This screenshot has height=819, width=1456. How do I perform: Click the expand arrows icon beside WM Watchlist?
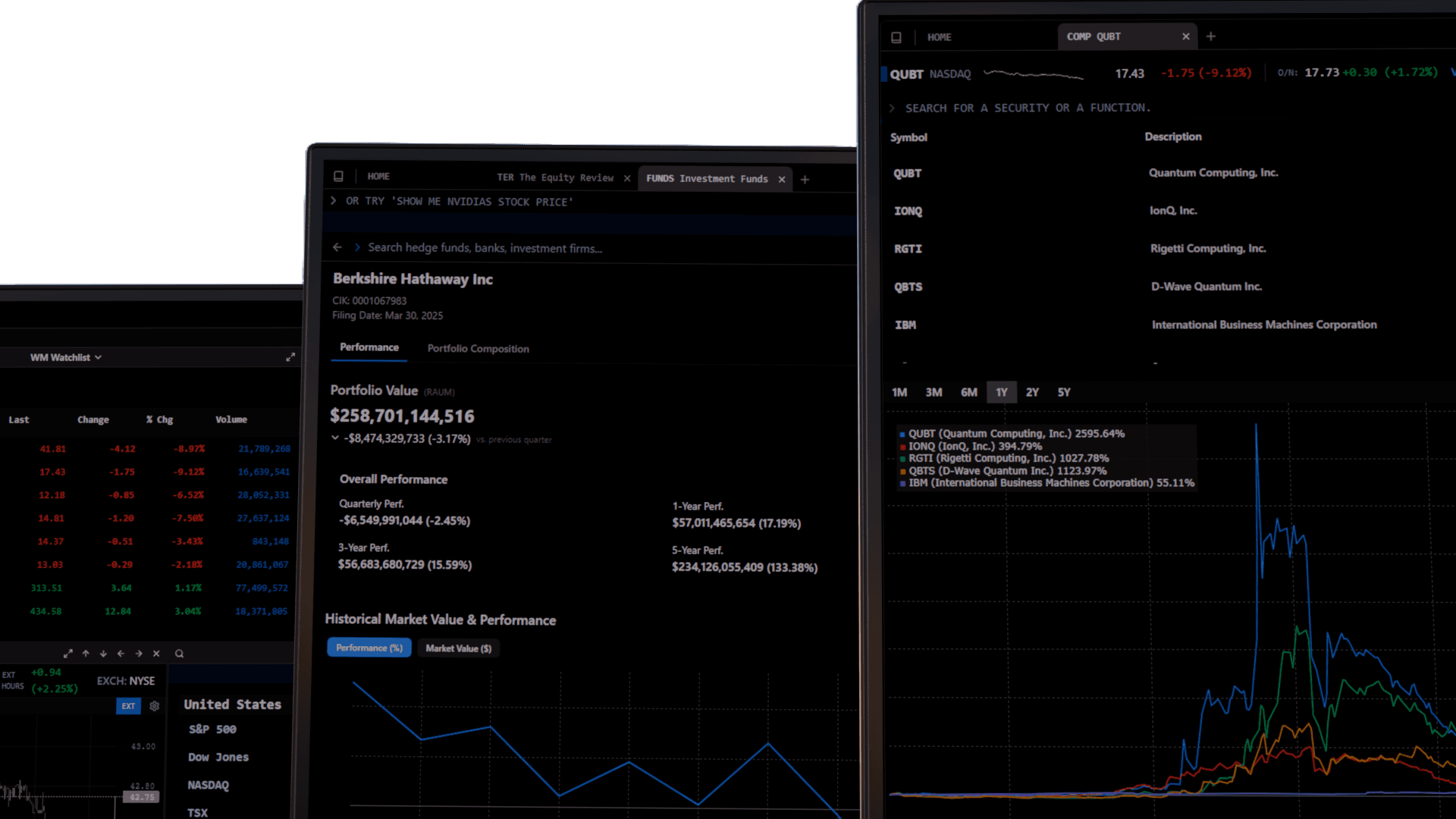290,357
